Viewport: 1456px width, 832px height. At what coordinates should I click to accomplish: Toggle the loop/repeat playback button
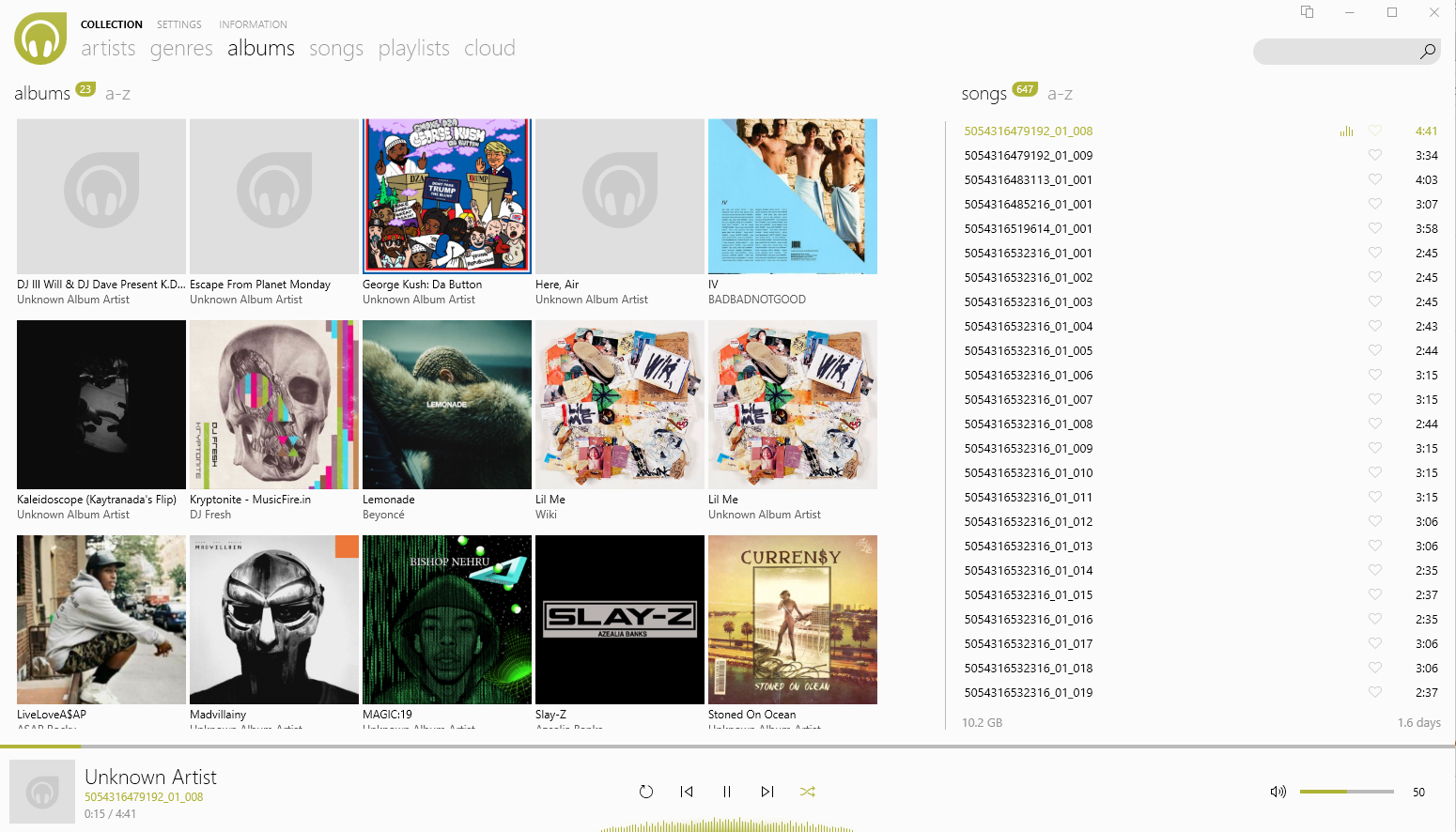646,792
